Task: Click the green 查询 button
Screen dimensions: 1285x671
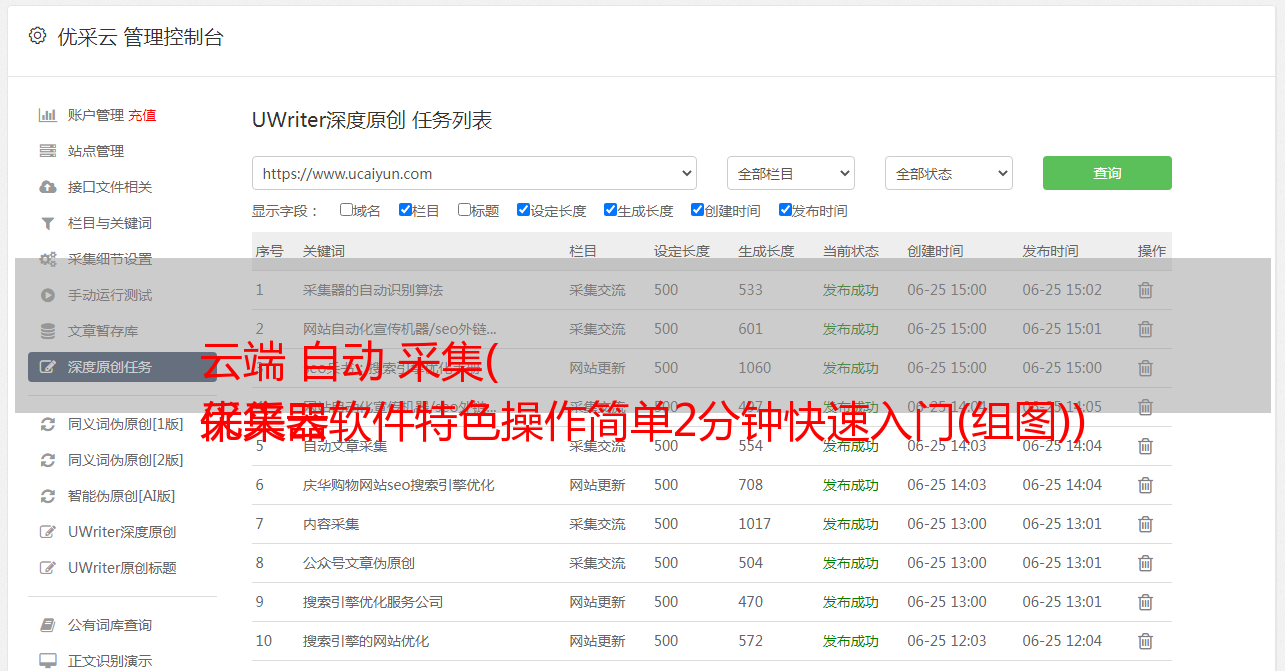Action: coord(1107,173)
